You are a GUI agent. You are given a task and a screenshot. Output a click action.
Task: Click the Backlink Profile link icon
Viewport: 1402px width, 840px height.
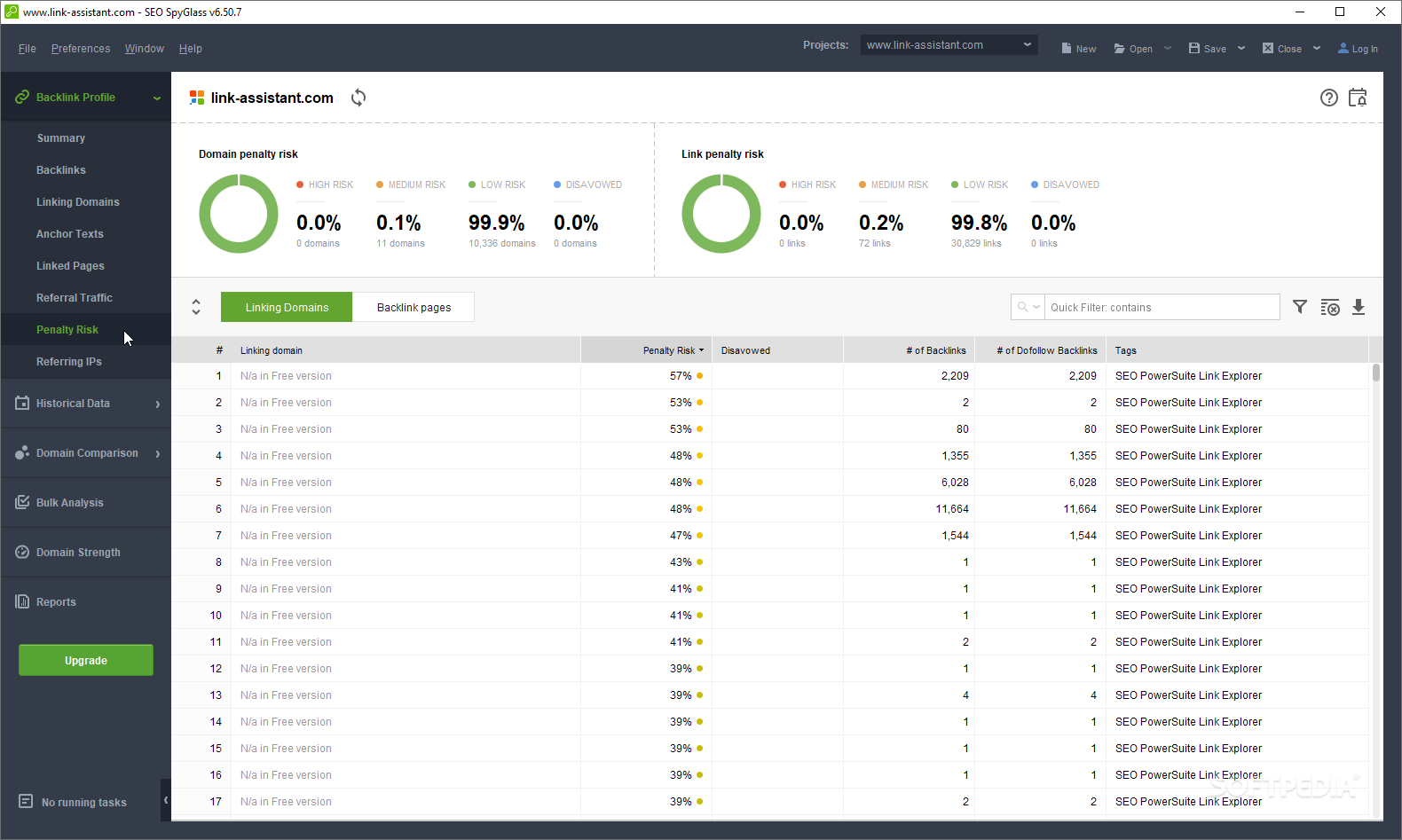(22, 98)
